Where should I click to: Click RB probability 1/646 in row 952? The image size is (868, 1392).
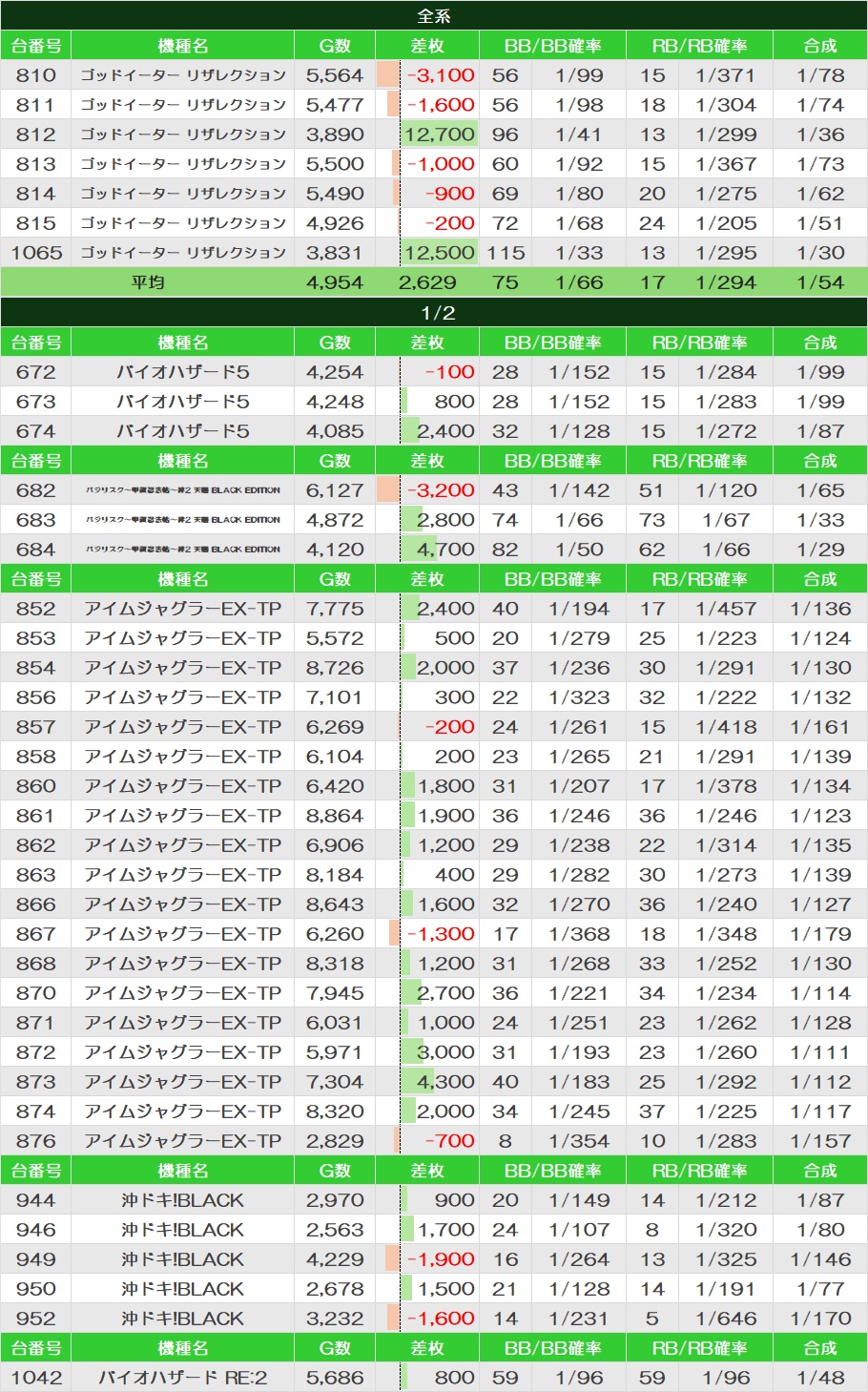726,1319
